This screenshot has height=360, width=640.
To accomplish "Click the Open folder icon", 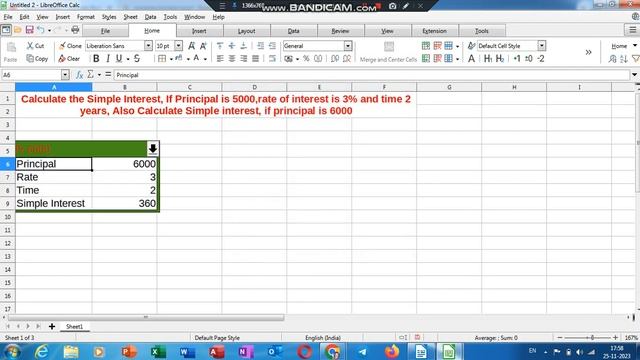I will (18, 30).
